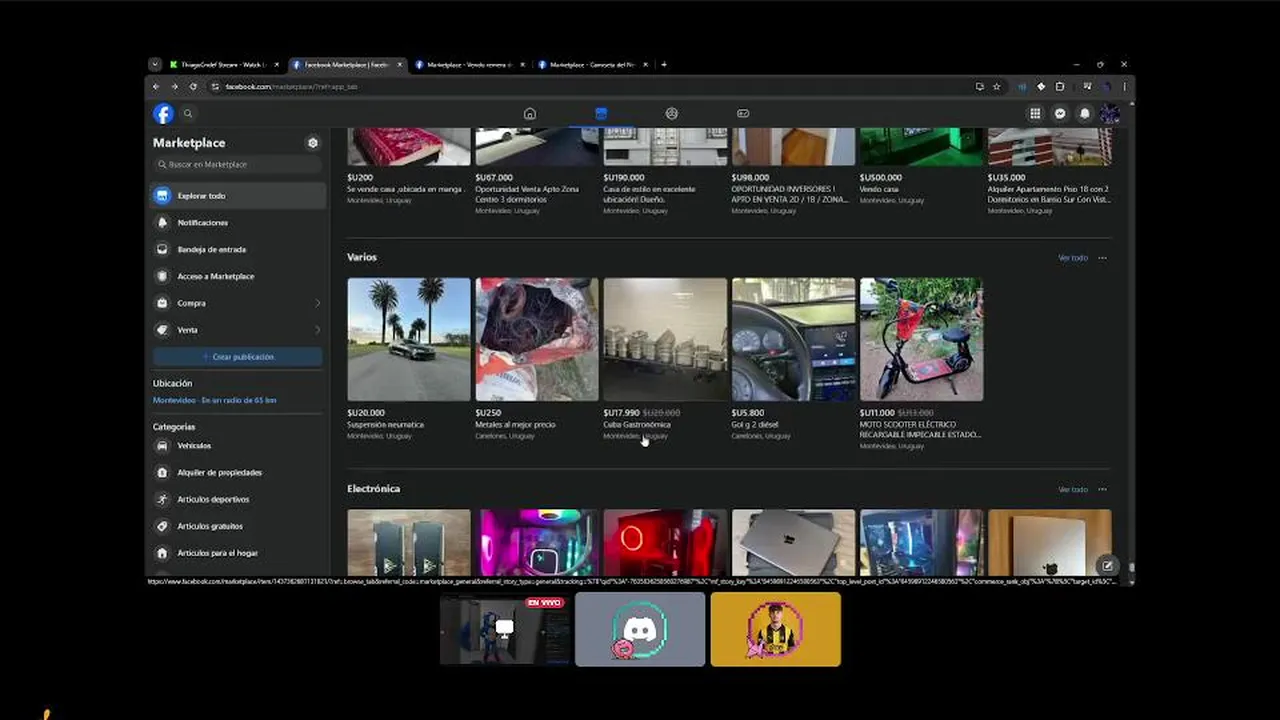
Task: Open the Gol g 2 diésel listing photo
Action: pyautogui.click(x=793, y=339)
